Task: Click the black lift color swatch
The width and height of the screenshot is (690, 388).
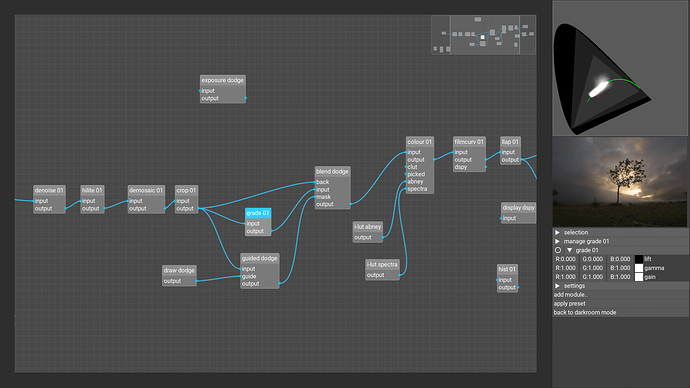Action: 639,259
